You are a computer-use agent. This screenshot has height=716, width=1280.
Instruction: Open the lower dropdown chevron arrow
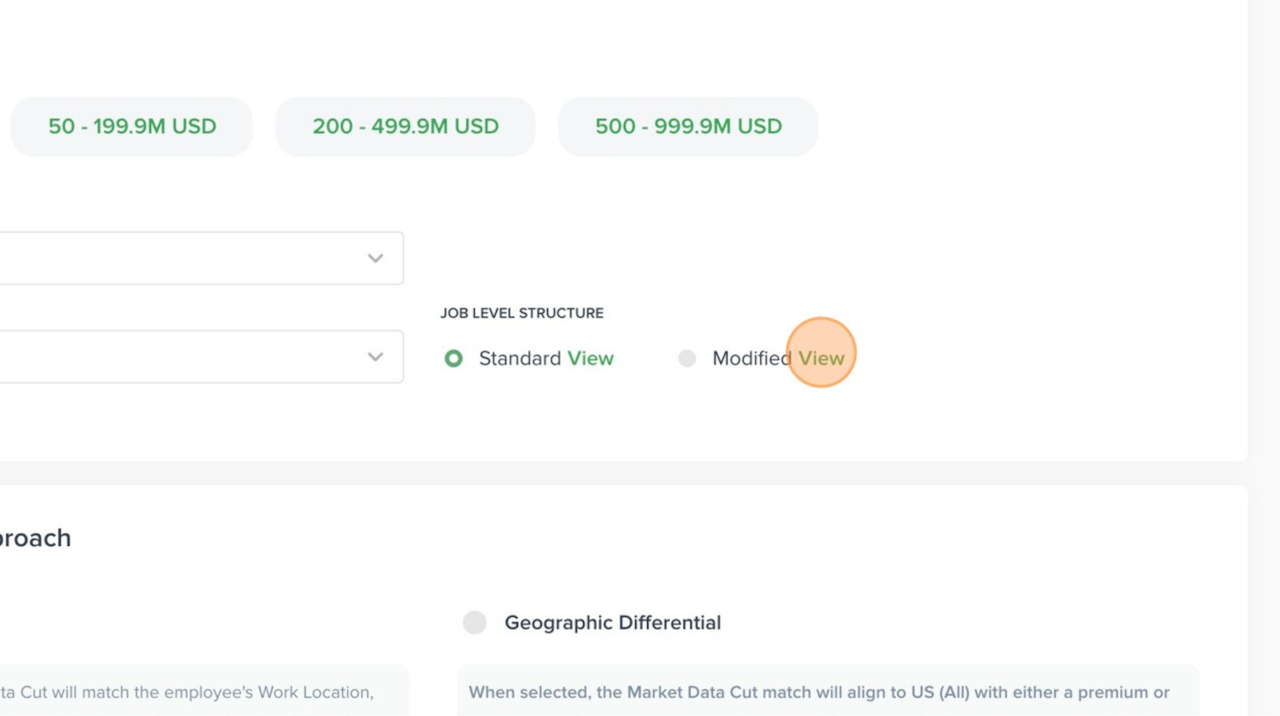[375, 357]
